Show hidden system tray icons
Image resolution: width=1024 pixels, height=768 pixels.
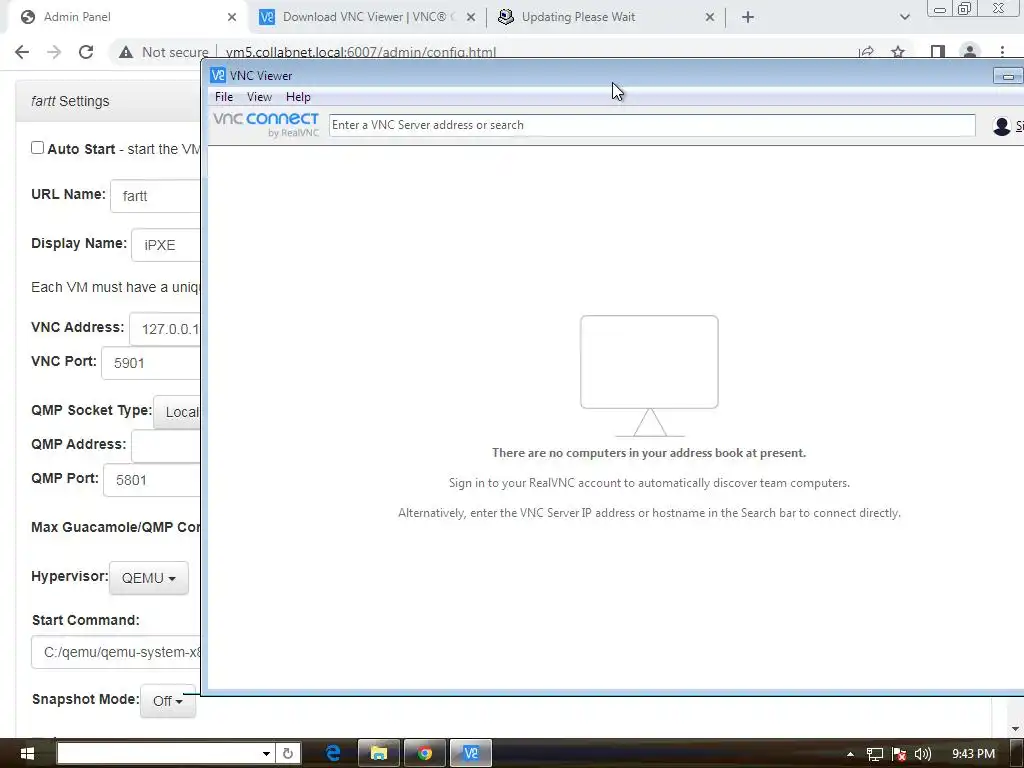tap(850, 754)
